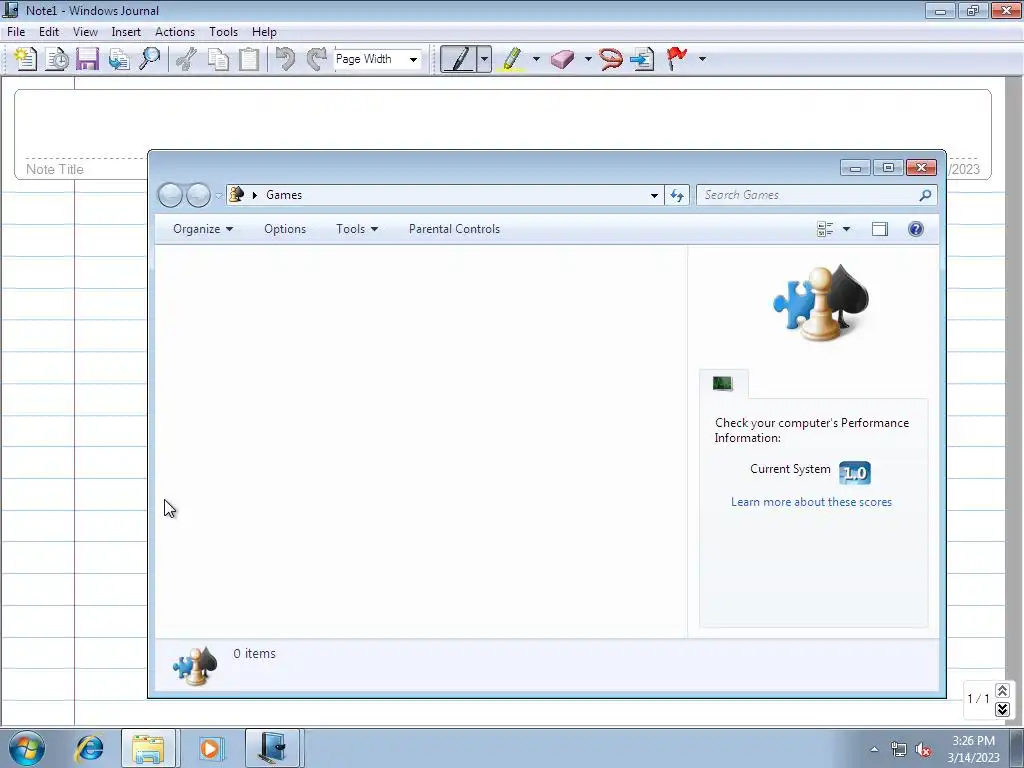Click Games breadcrumb in address bar
The image size is (1024, 768).
click(x=284, y=195)
